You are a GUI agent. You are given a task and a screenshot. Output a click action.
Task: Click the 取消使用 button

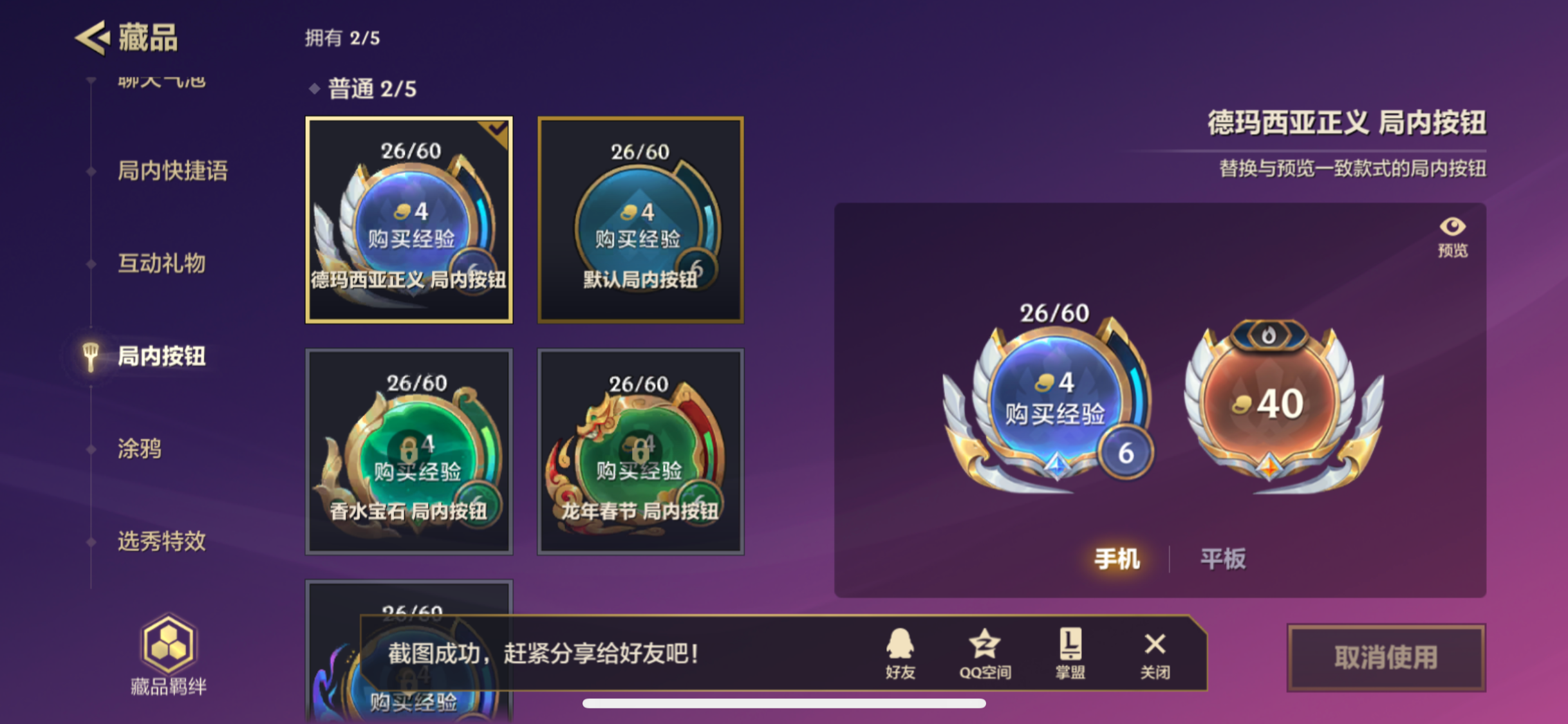click(x=1386, y=658)
